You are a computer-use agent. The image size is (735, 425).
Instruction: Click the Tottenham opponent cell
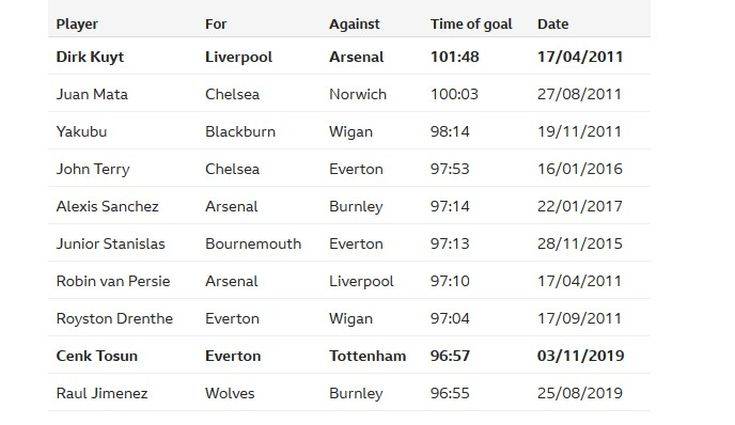tap(367, 356)
